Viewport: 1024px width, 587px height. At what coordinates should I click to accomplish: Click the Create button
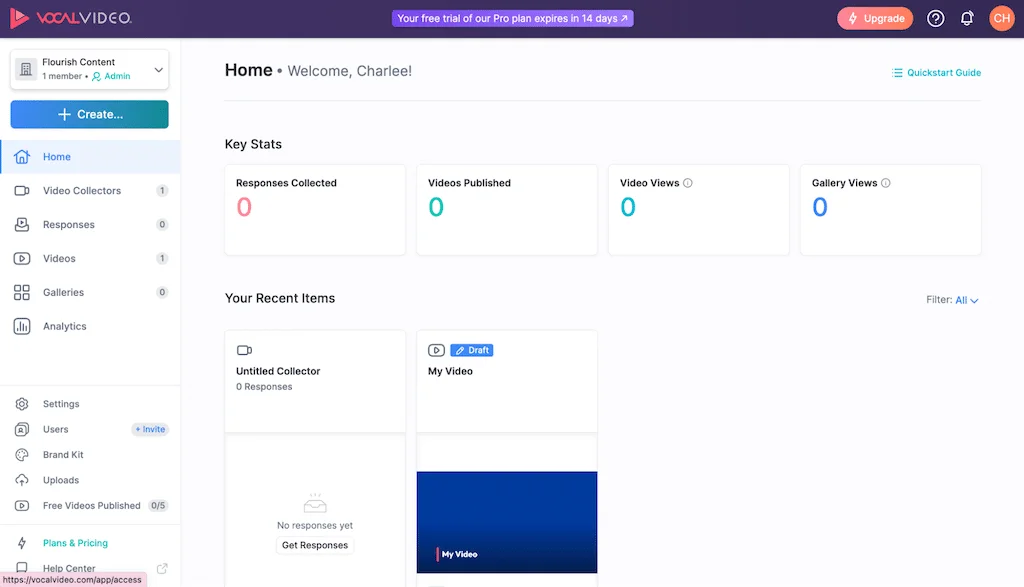[89, 114]
